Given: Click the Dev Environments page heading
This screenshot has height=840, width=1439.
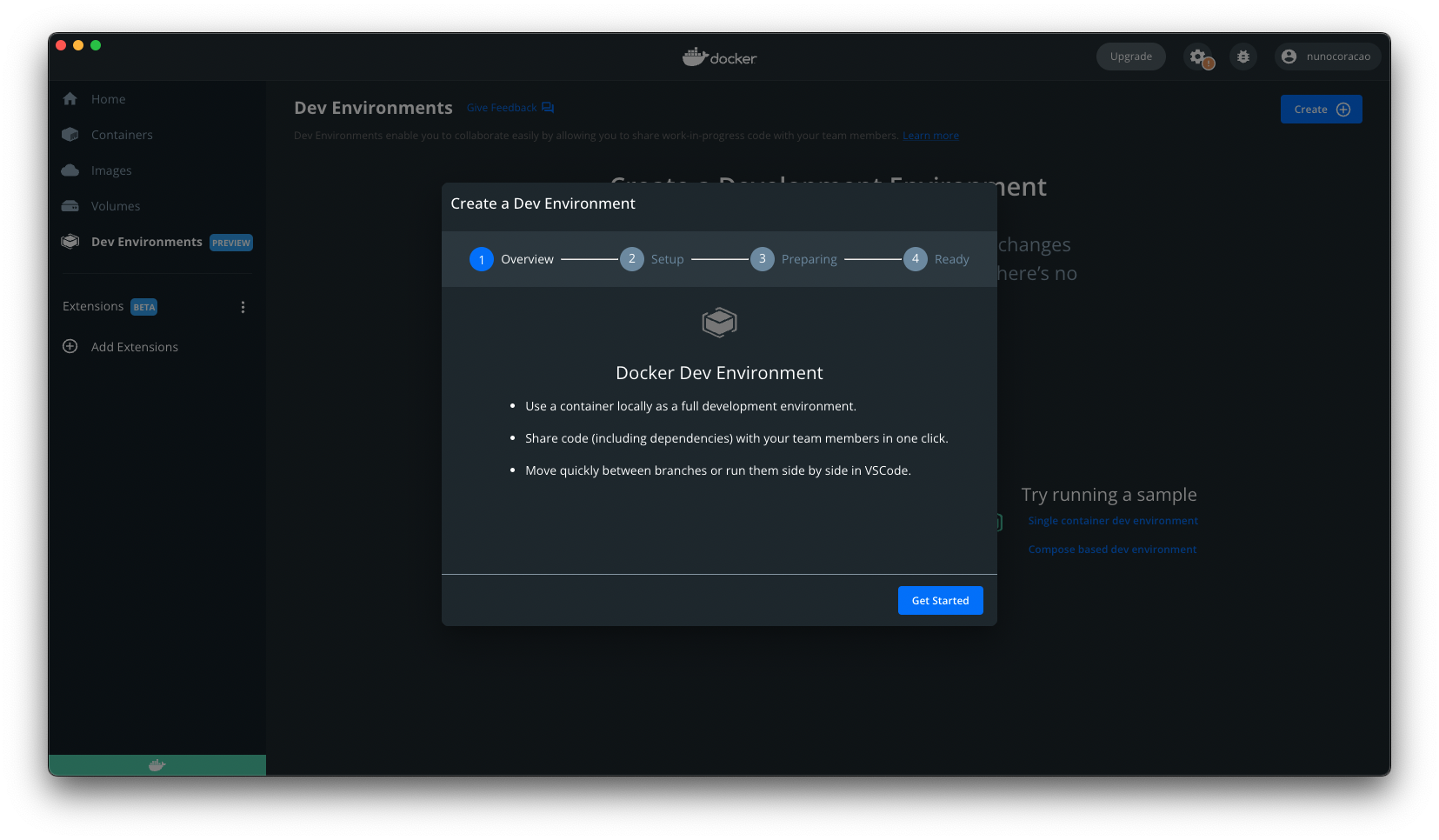Looking at the screenshot, I should (373, 108).
